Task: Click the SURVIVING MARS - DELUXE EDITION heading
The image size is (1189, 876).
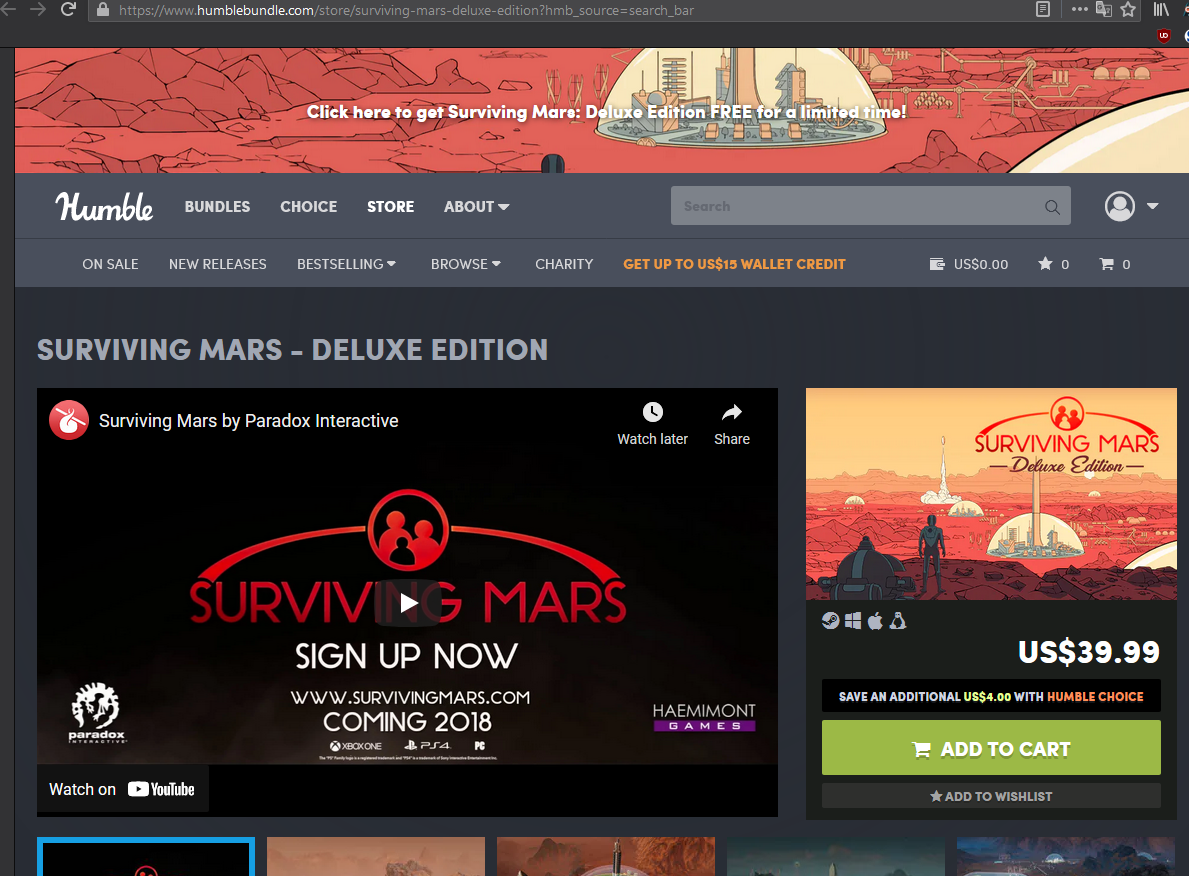Action: coord(293,350)
